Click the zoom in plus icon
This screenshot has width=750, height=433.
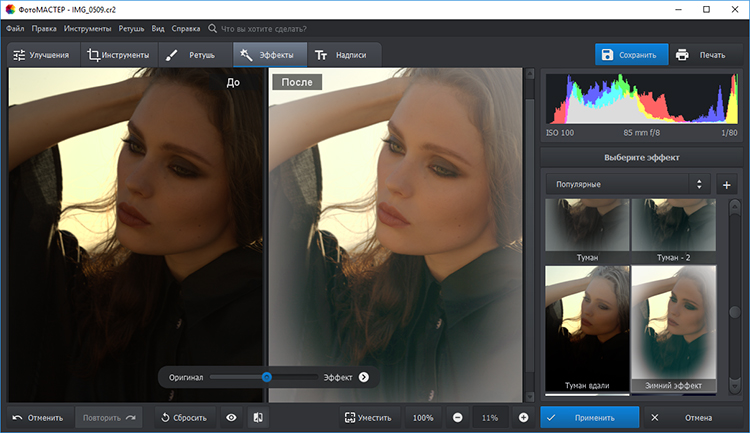[523, 417]
